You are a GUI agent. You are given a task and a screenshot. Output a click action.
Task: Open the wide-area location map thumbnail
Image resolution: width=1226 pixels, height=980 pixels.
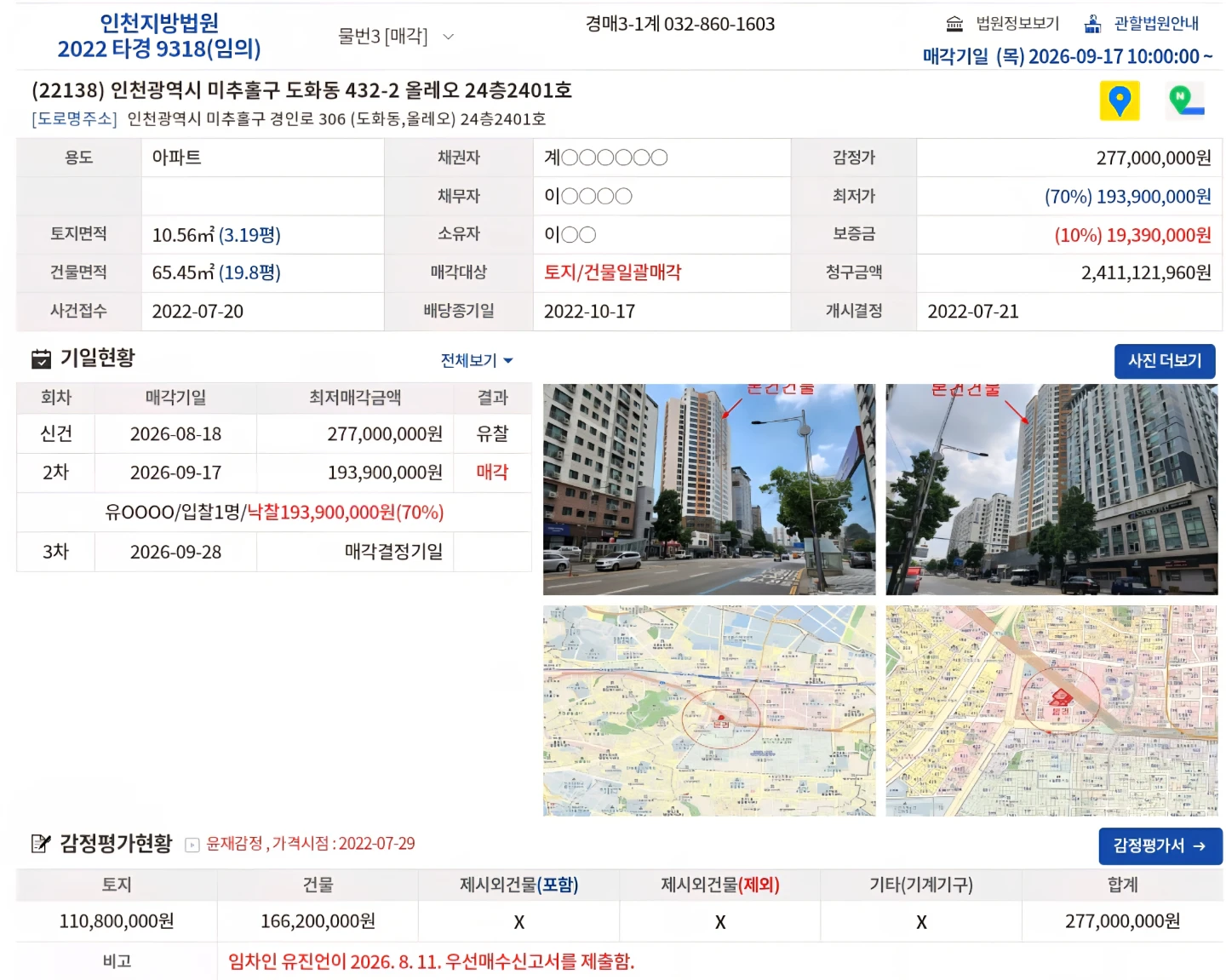709,711
